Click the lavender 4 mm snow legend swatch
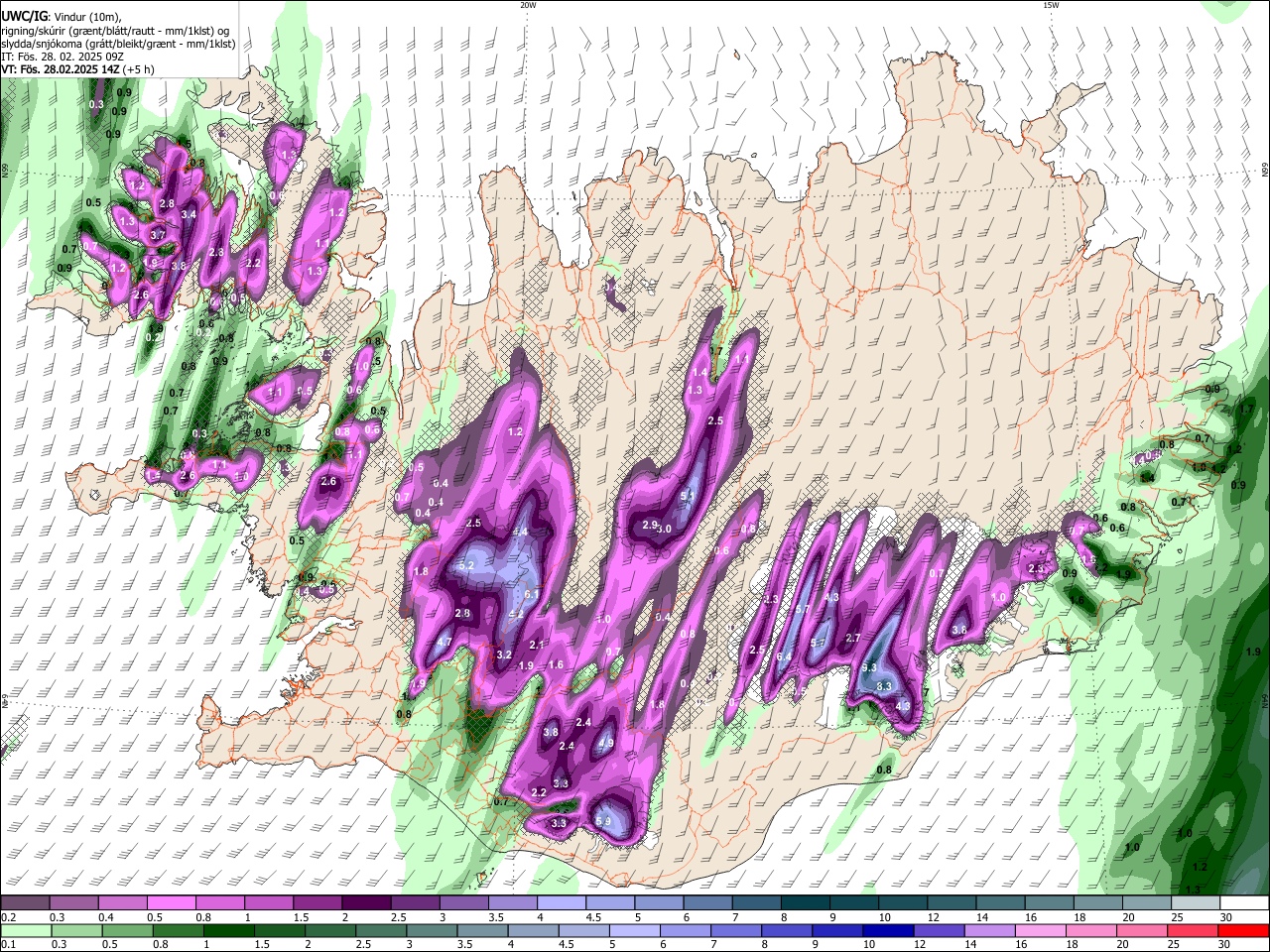This screenshot has height=952, width=1270. pos(561,903)
